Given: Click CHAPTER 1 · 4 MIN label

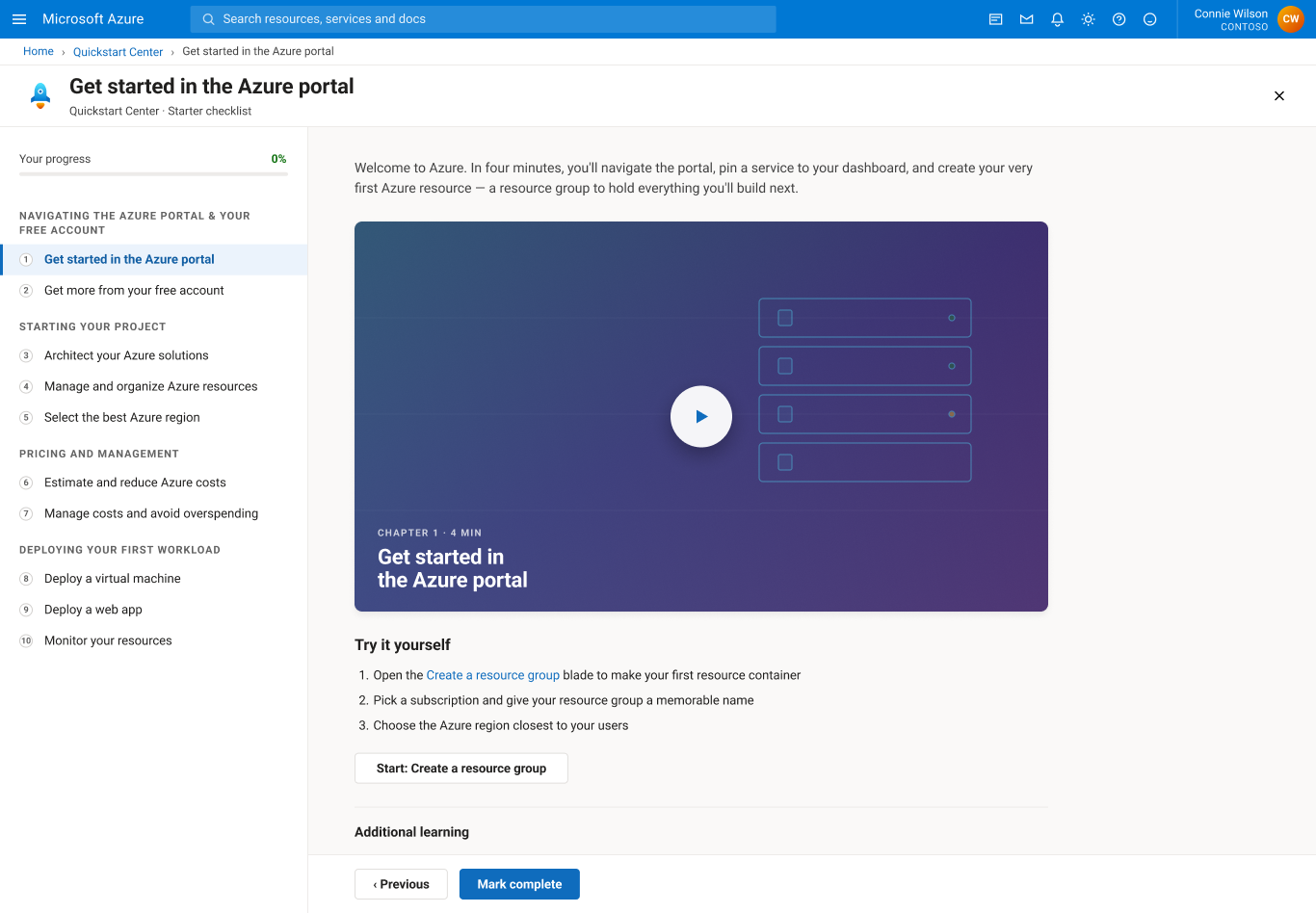Looking at the screenshot, I should [430, 533].
